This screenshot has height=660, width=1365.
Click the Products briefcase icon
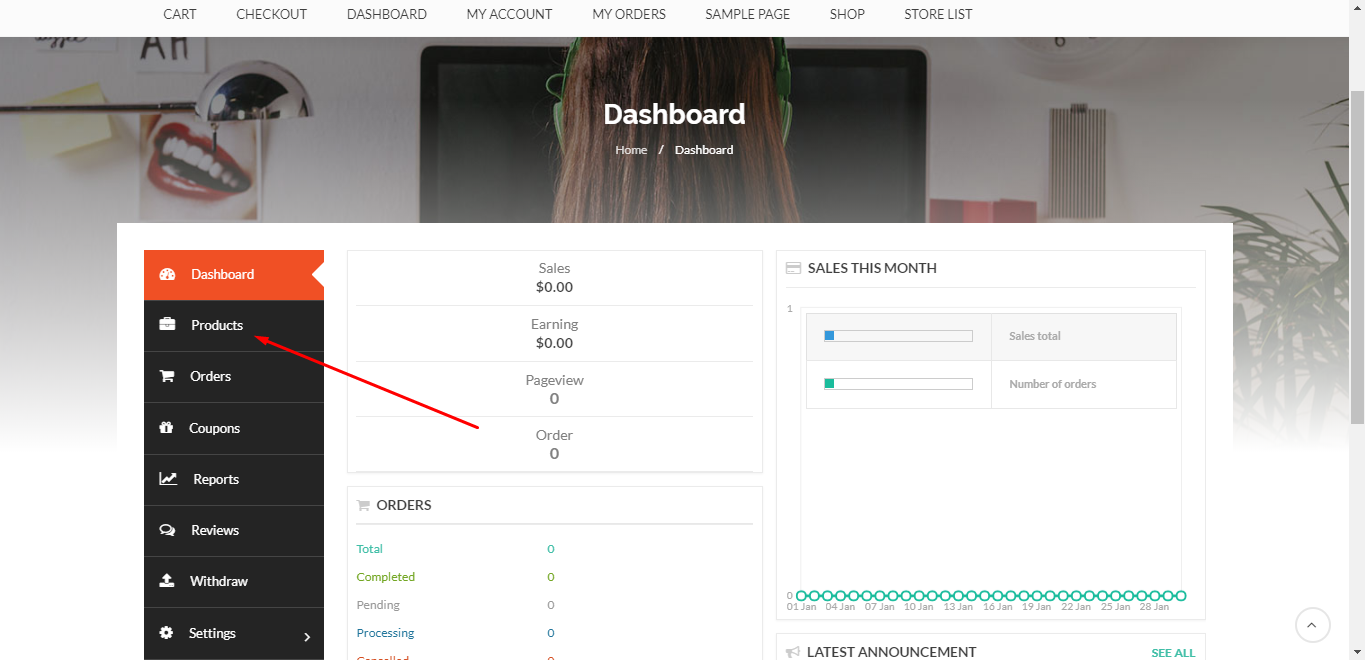[167, 325]
